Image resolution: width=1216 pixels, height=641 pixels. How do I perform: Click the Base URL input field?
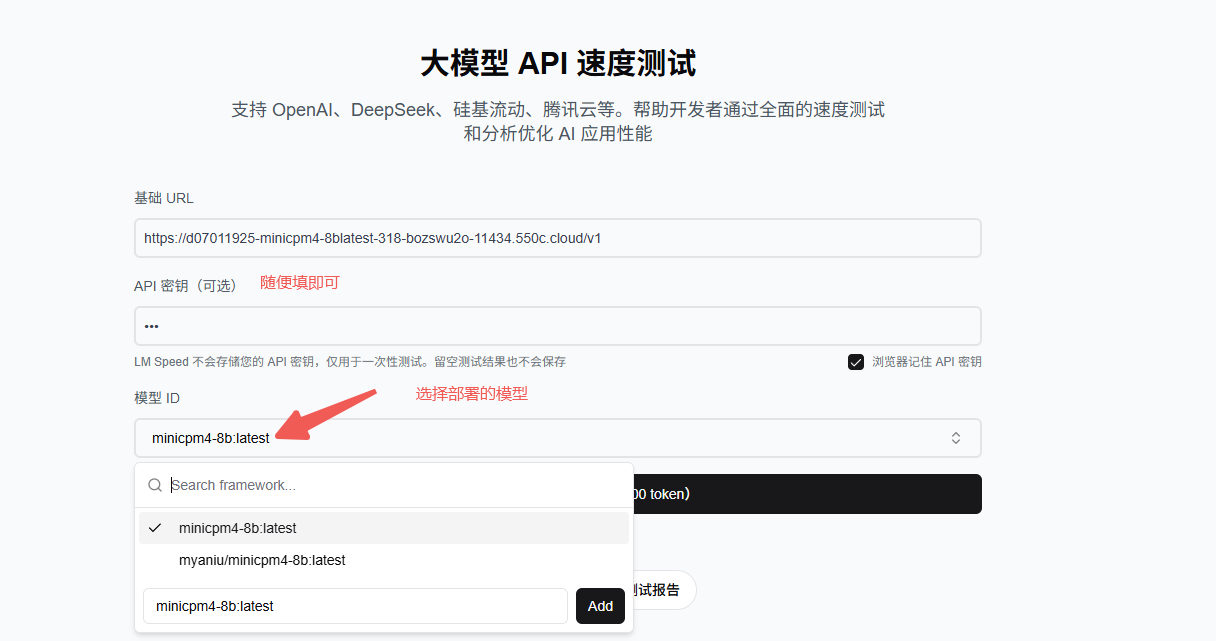click(557, 238)
